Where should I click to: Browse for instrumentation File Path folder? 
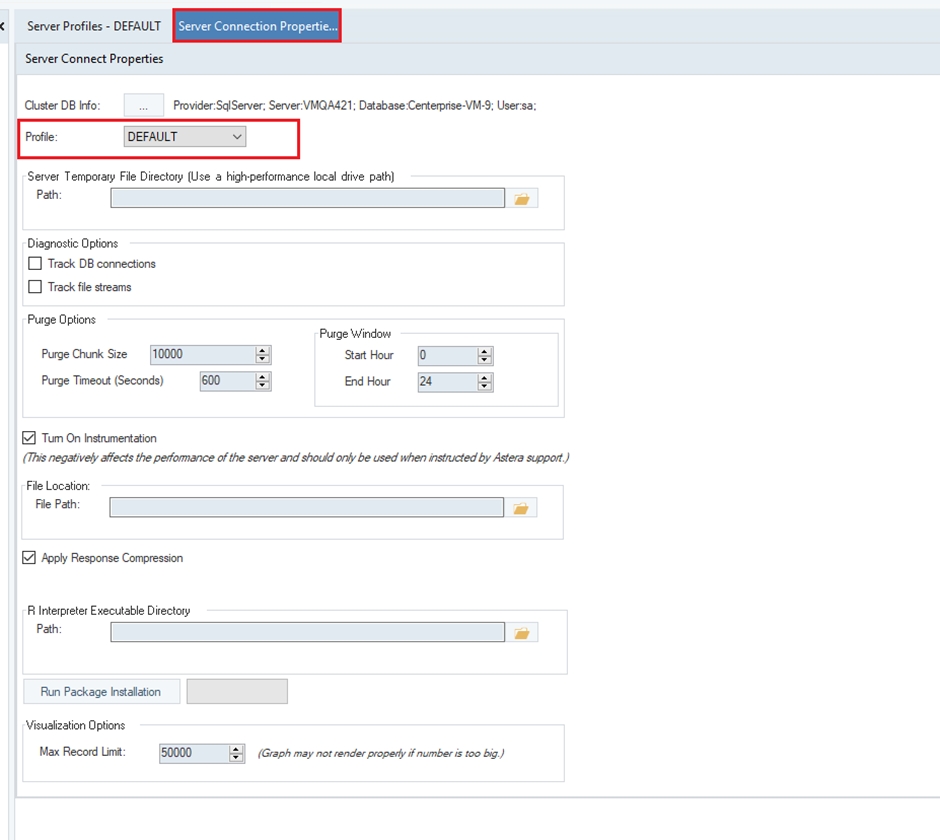pyautogui.click(x=520, y=508)
